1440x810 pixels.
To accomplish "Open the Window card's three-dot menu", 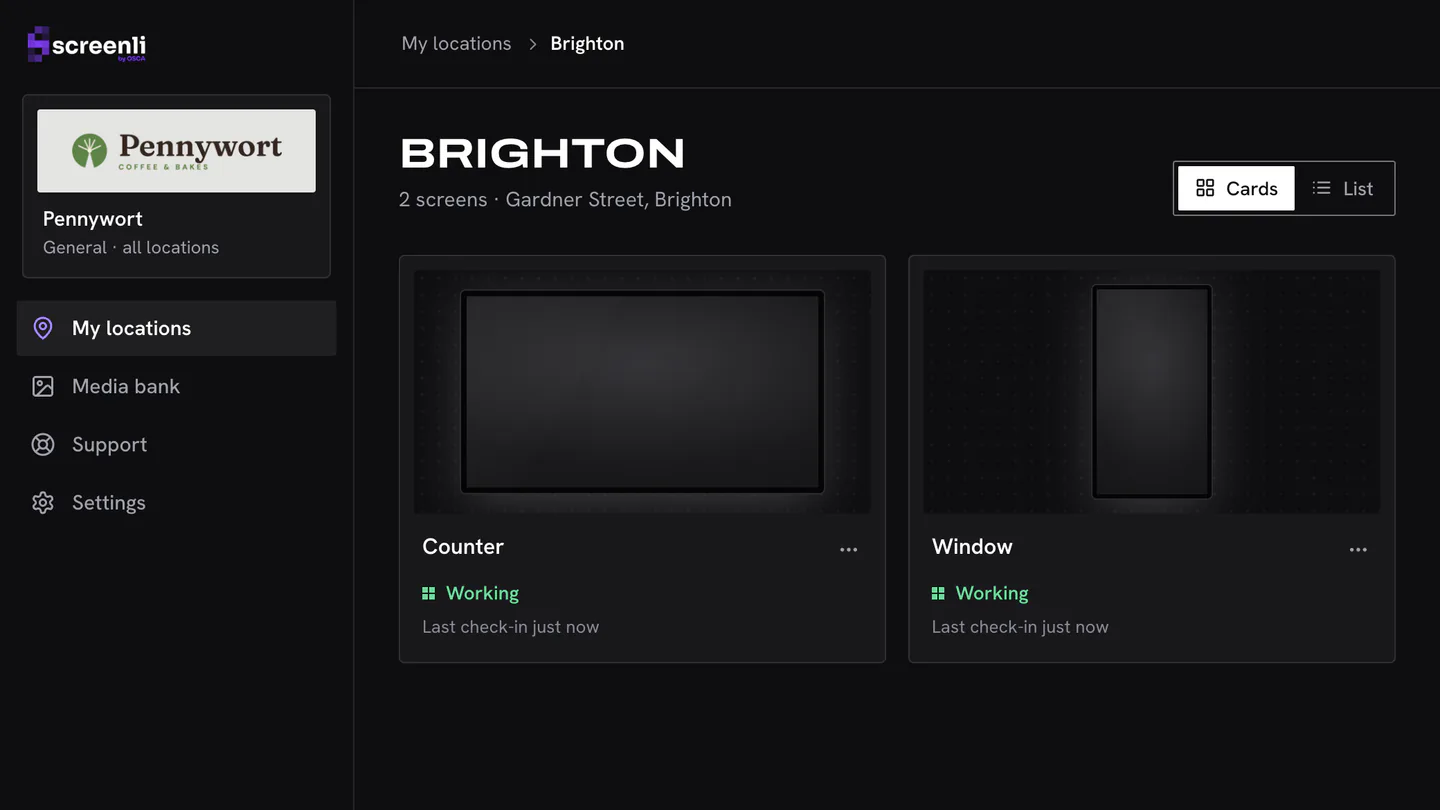I will (1358, 549).
